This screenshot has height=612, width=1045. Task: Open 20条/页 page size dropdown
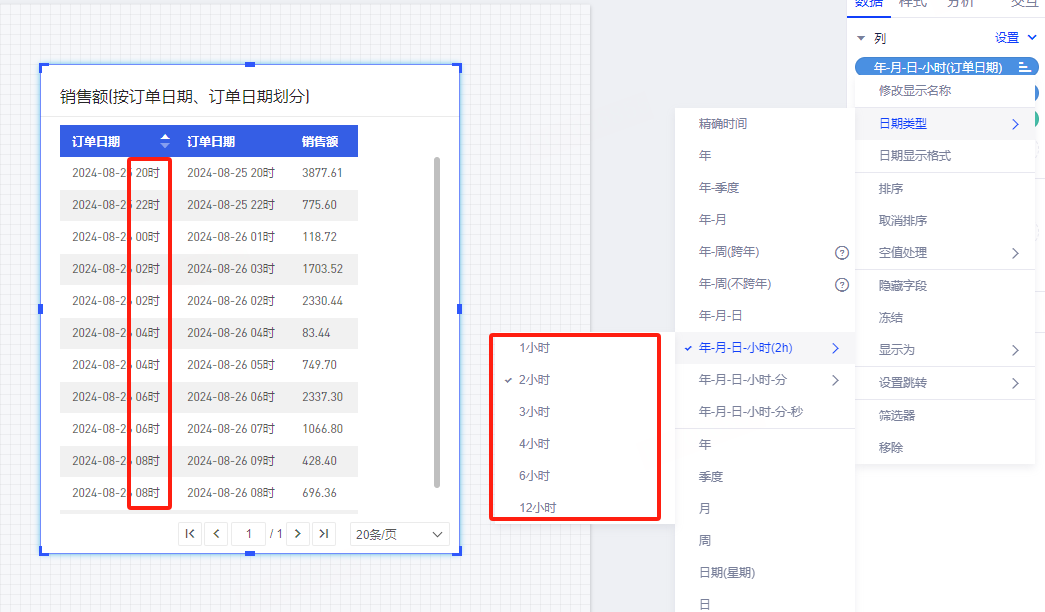tap(399, 535)
